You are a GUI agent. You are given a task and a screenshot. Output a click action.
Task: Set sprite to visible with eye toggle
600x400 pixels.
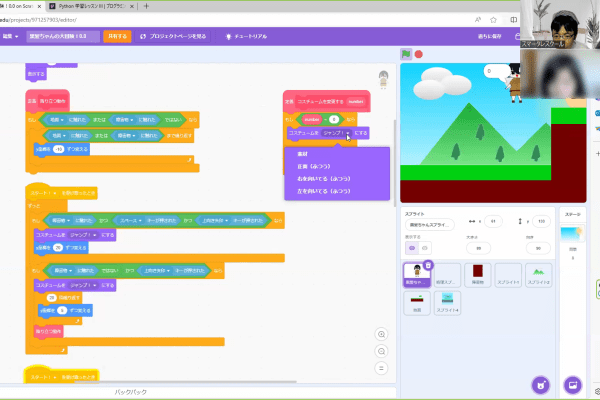pos(411,247)
